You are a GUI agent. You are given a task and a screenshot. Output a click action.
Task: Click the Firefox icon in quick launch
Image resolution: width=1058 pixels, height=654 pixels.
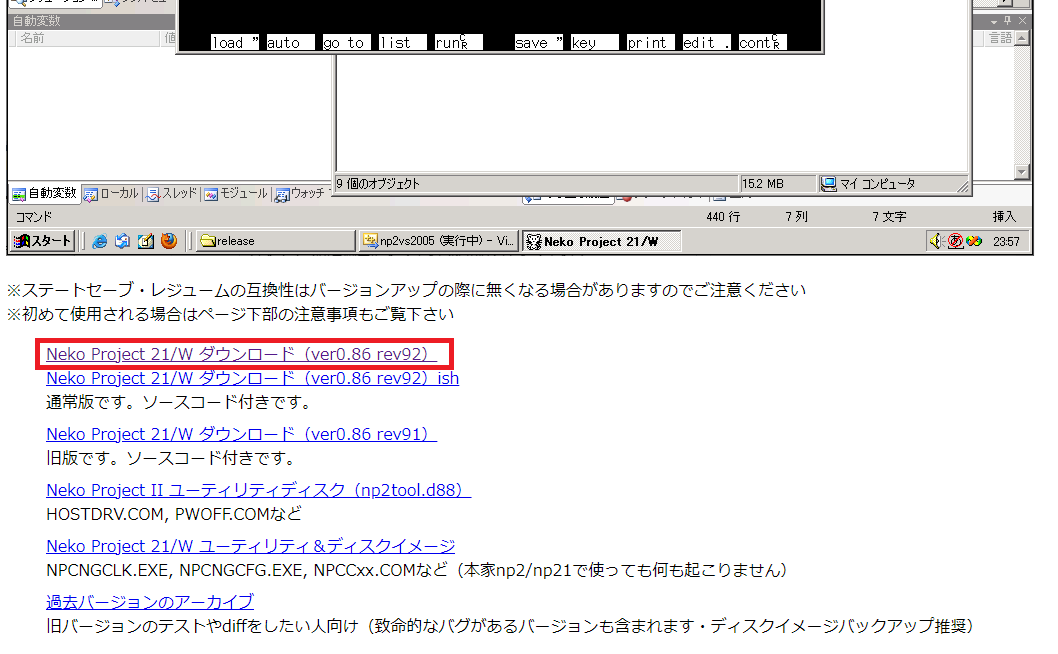pyautogui.click(x=168, y=241)
